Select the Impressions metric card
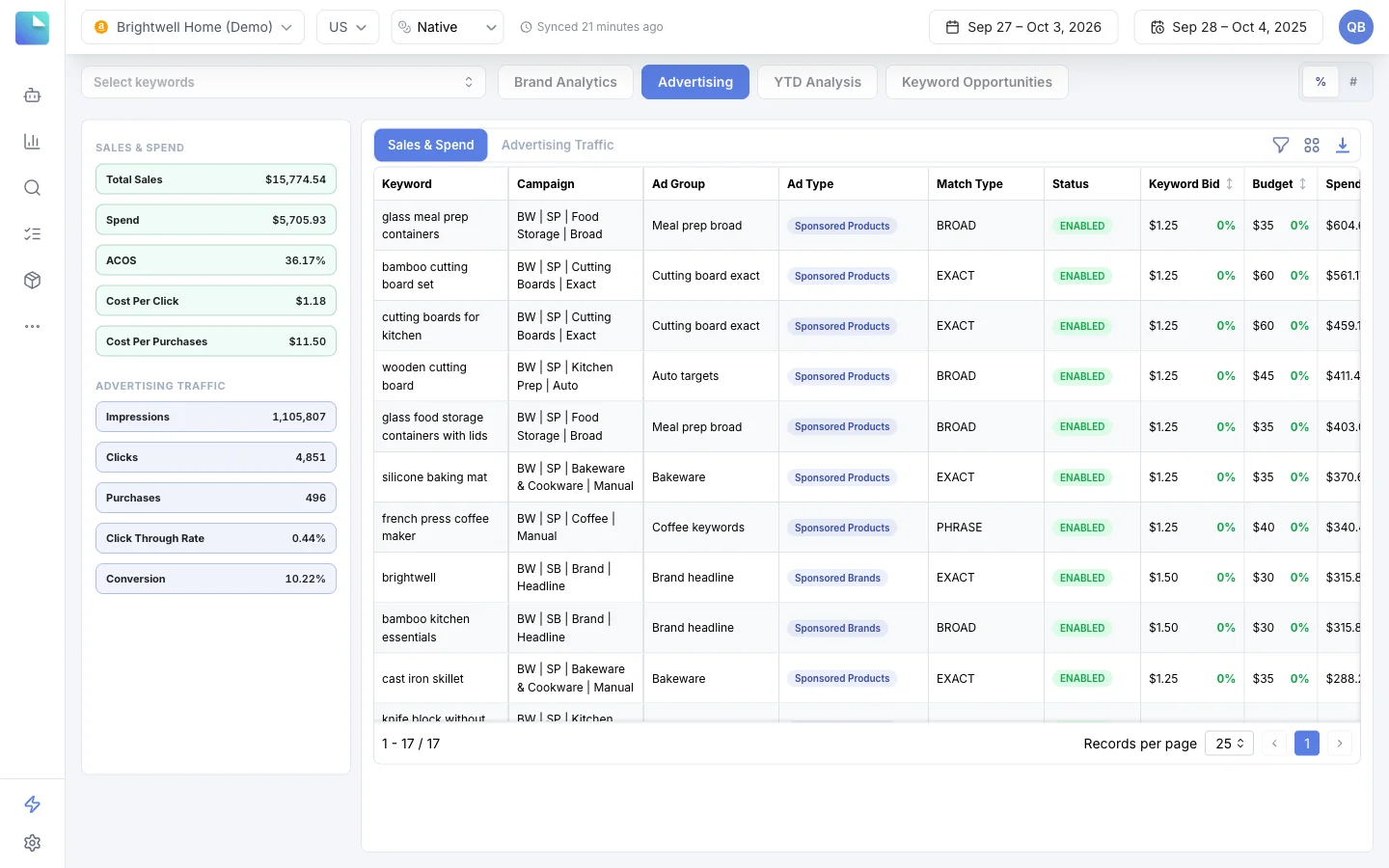1389x868 pixels. click(x=216, y=417)
